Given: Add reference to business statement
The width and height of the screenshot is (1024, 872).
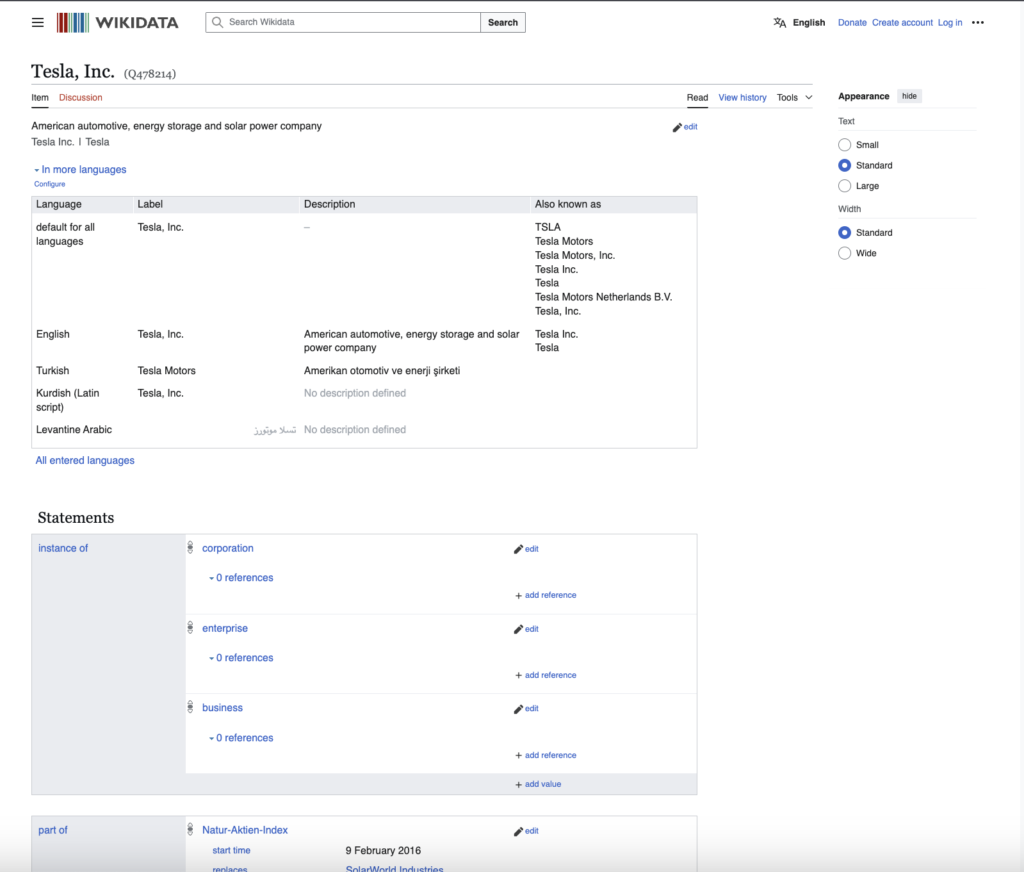Looking at the screenshot, I should [x=546, y=755].
